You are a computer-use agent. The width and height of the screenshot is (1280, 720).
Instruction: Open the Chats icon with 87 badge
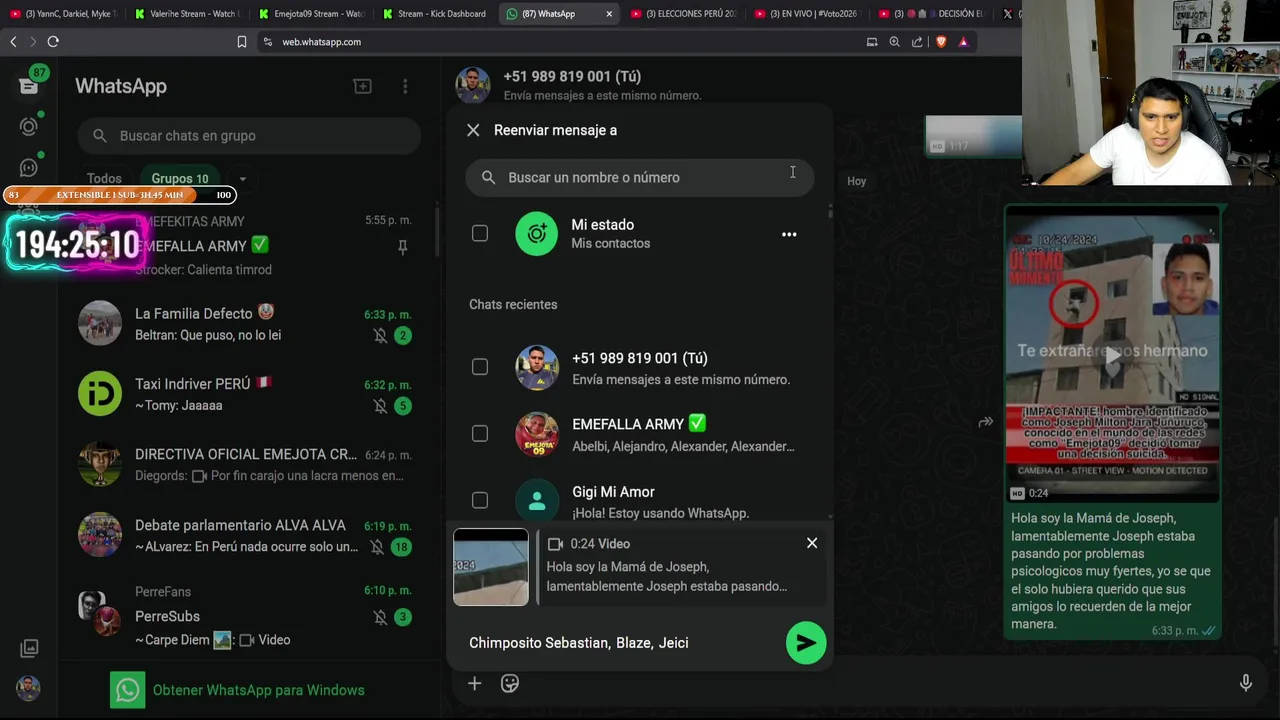click(28, 85)
